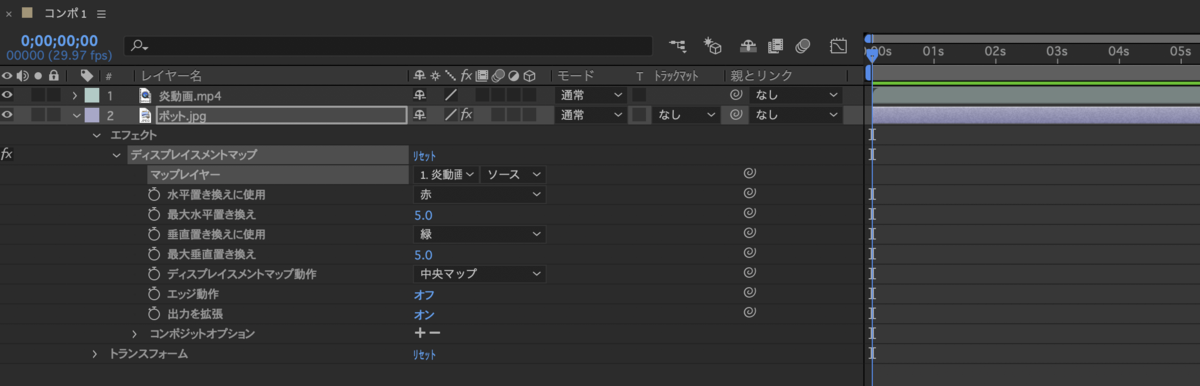Click the stopwatch for 出力を拡張

[154, 313]
